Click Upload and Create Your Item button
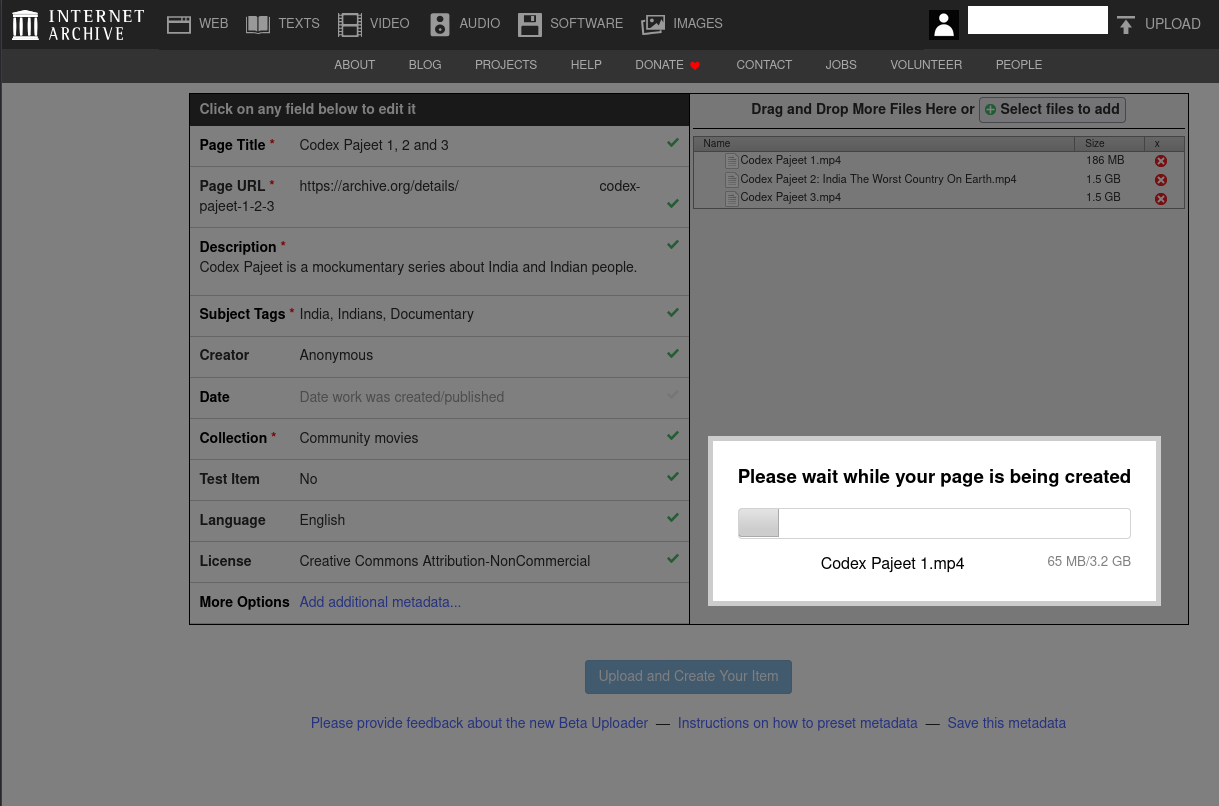 (x=688, y=677)
